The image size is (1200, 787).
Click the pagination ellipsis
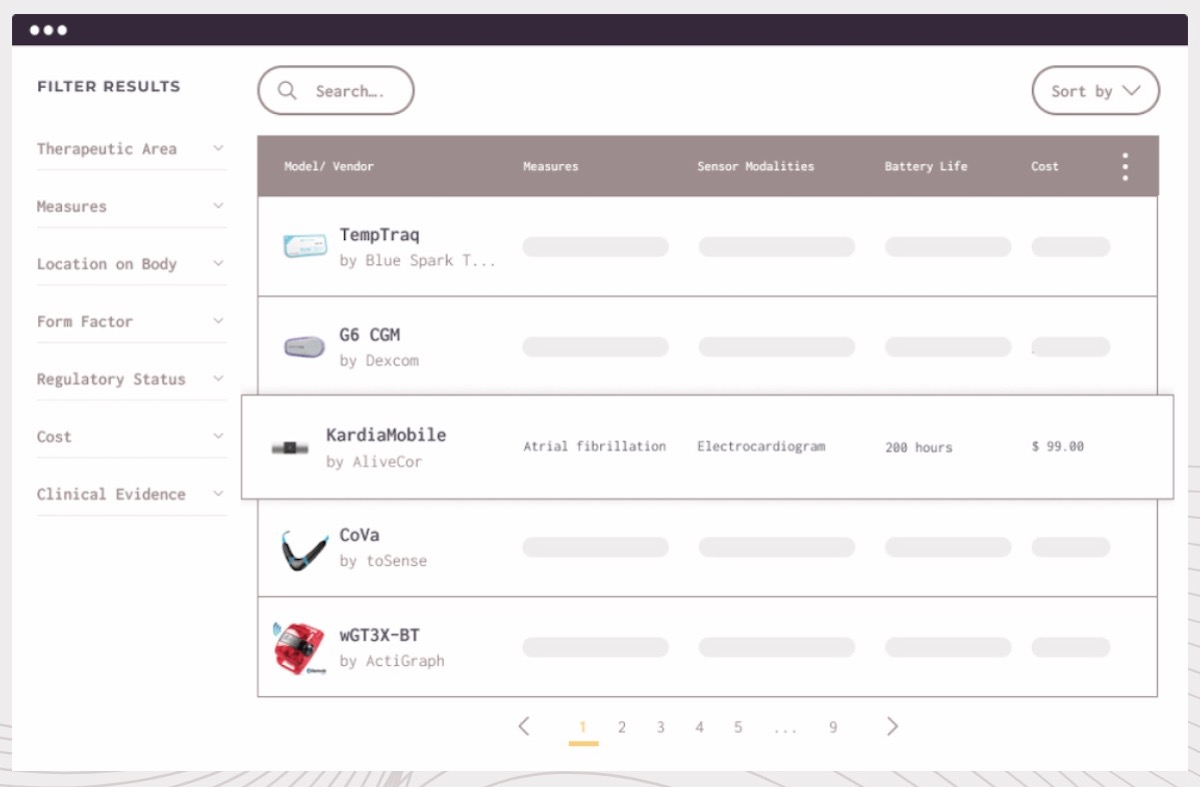click(x=785, y=730)
